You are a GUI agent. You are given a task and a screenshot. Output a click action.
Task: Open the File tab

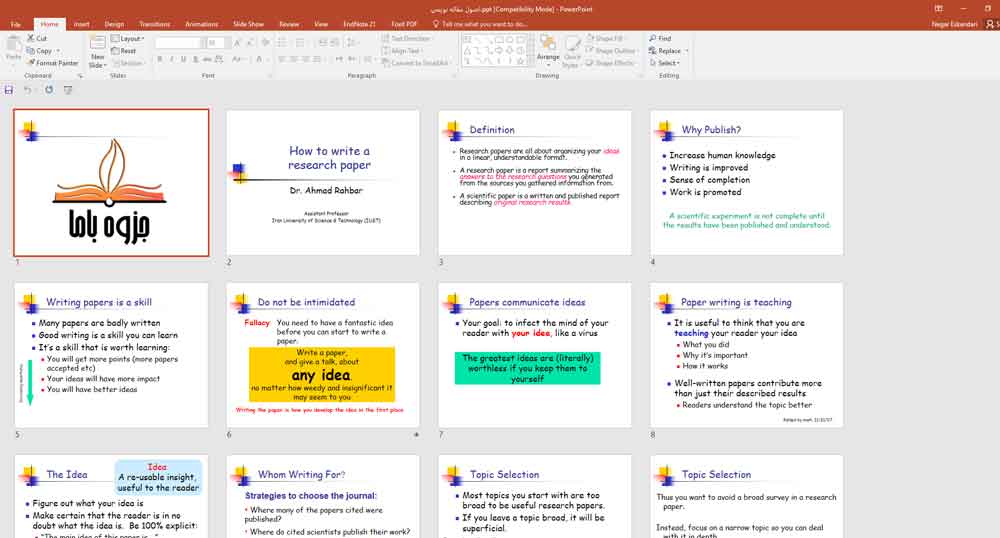pyautogui.click(x=16, y=24)
